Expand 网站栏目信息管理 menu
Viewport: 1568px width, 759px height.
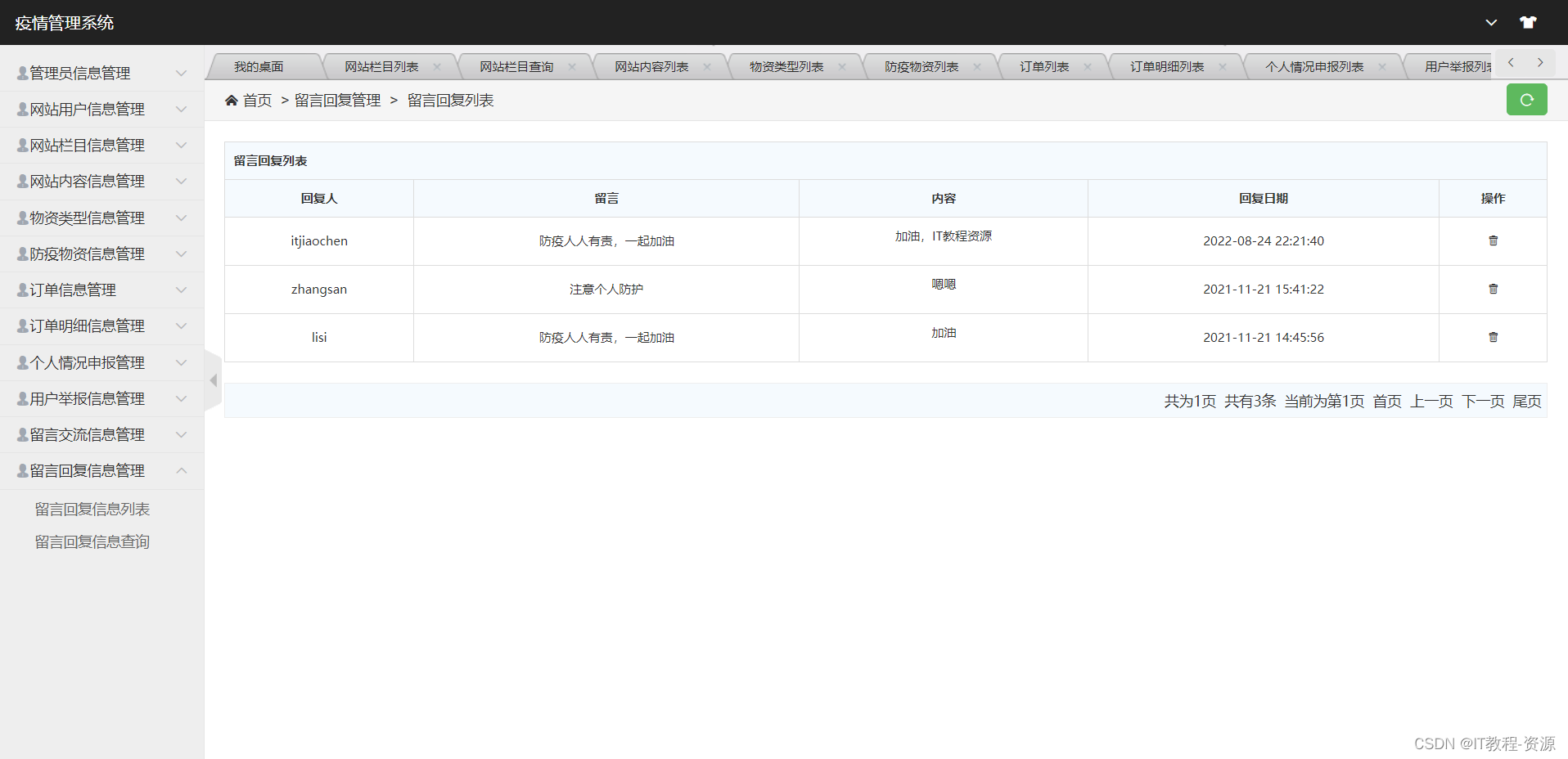(101, 145)
